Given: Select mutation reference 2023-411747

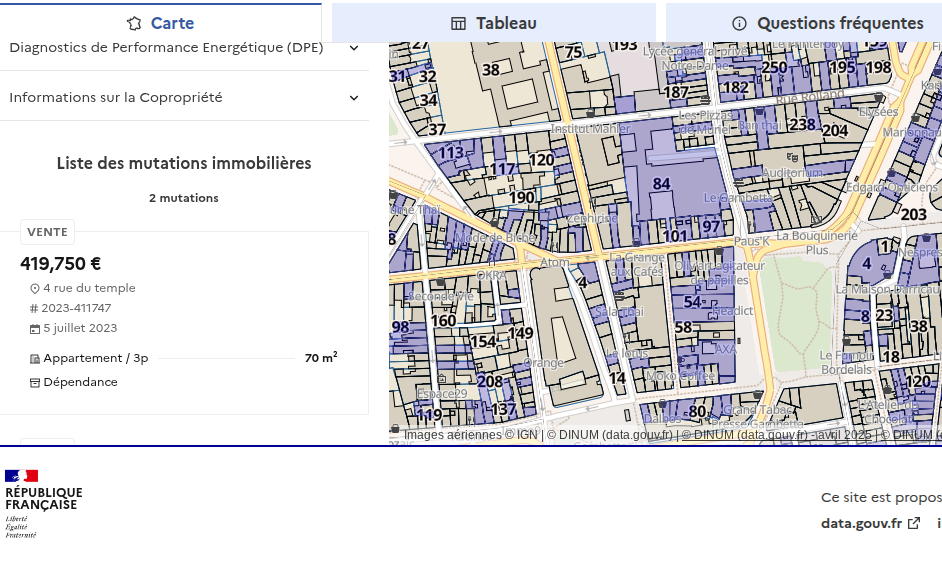Looking at the screenshot, I should coord(76,308).
